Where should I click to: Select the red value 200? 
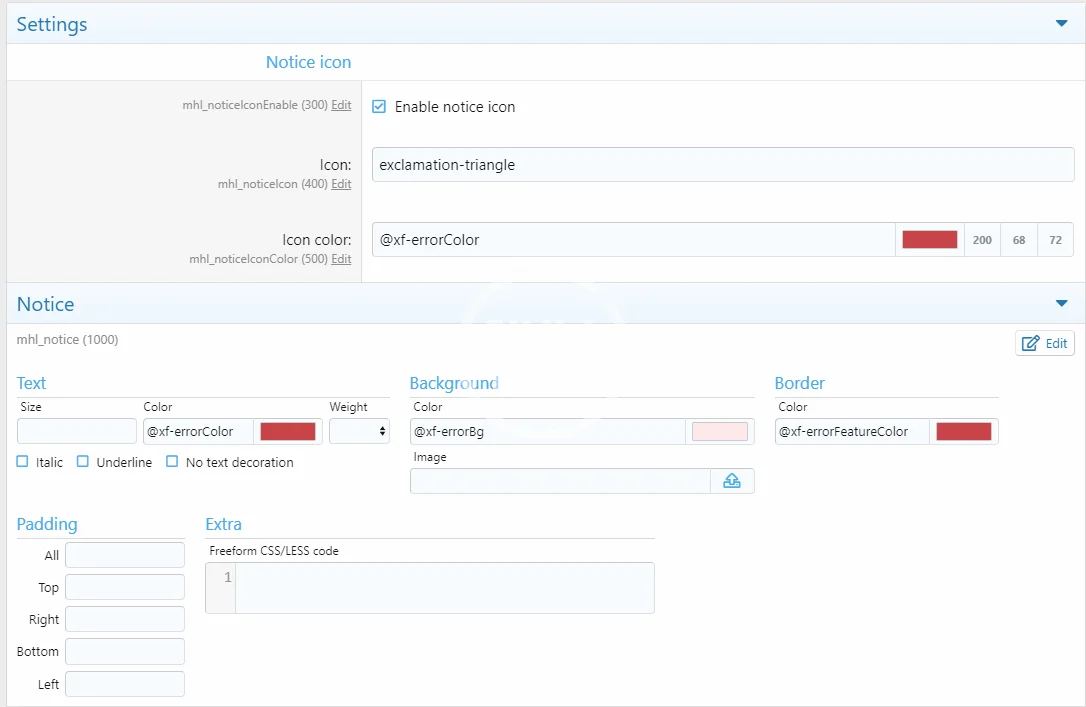982,240
